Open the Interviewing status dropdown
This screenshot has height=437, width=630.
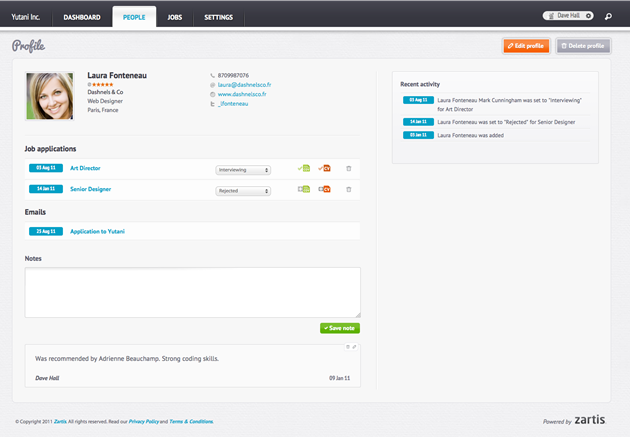(x=243, y=170)
